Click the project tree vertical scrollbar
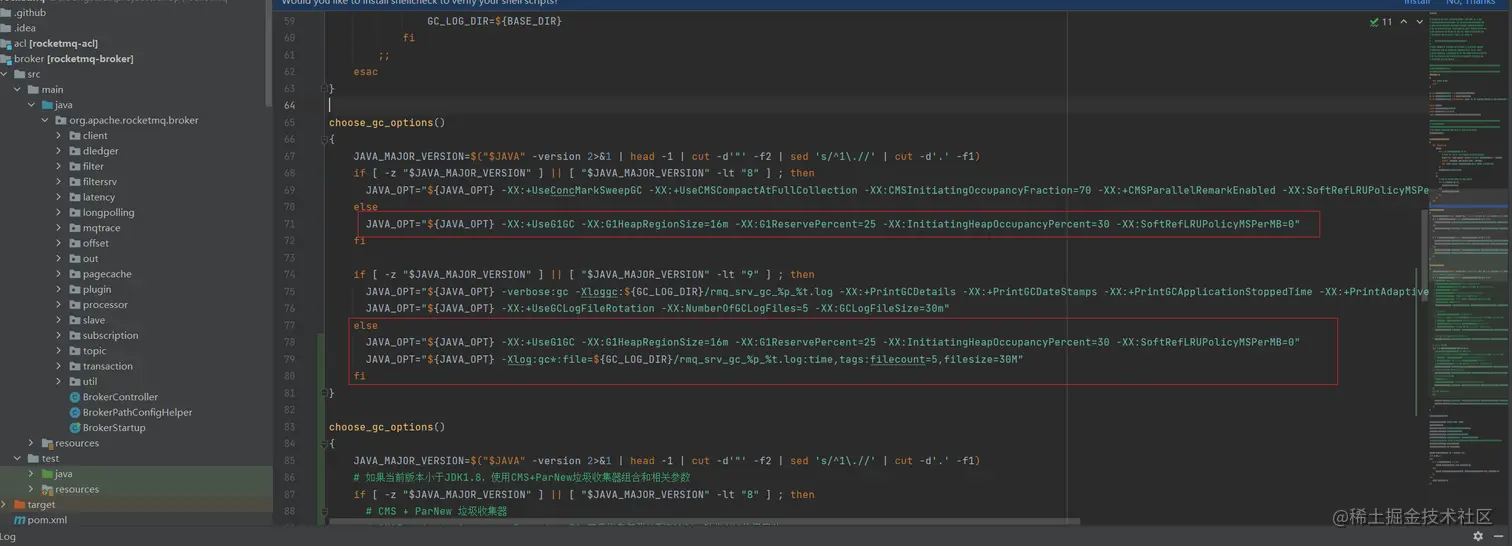Screen dimensions: 1512x546 click(x=267, y=55)
